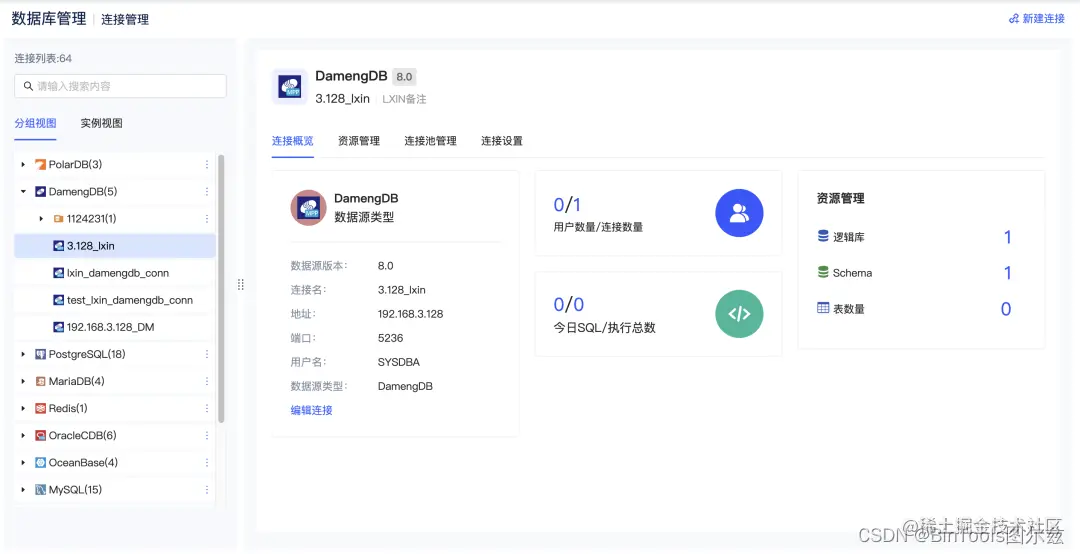Click the 逻辑库 count value 1
1080x554 pixels.
click(1008, 238)
